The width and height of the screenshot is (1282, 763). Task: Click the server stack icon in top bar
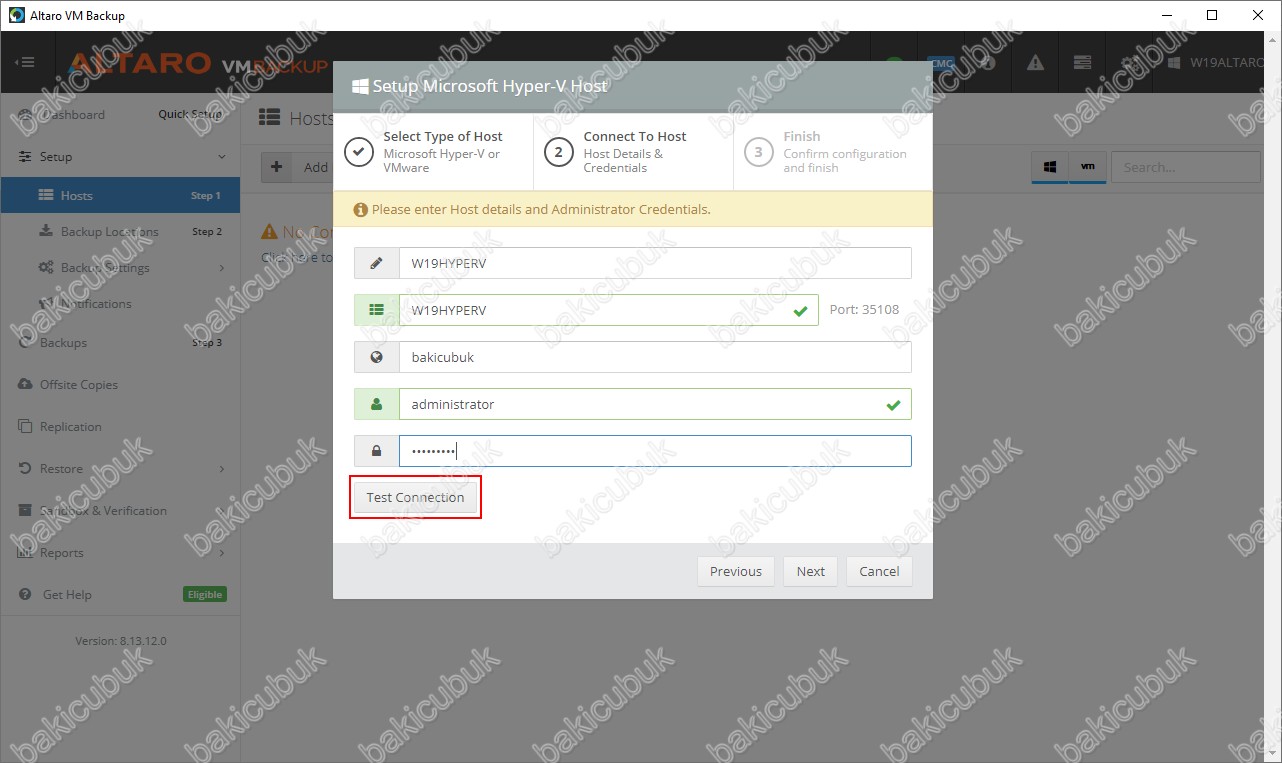tap(1082, 62)
